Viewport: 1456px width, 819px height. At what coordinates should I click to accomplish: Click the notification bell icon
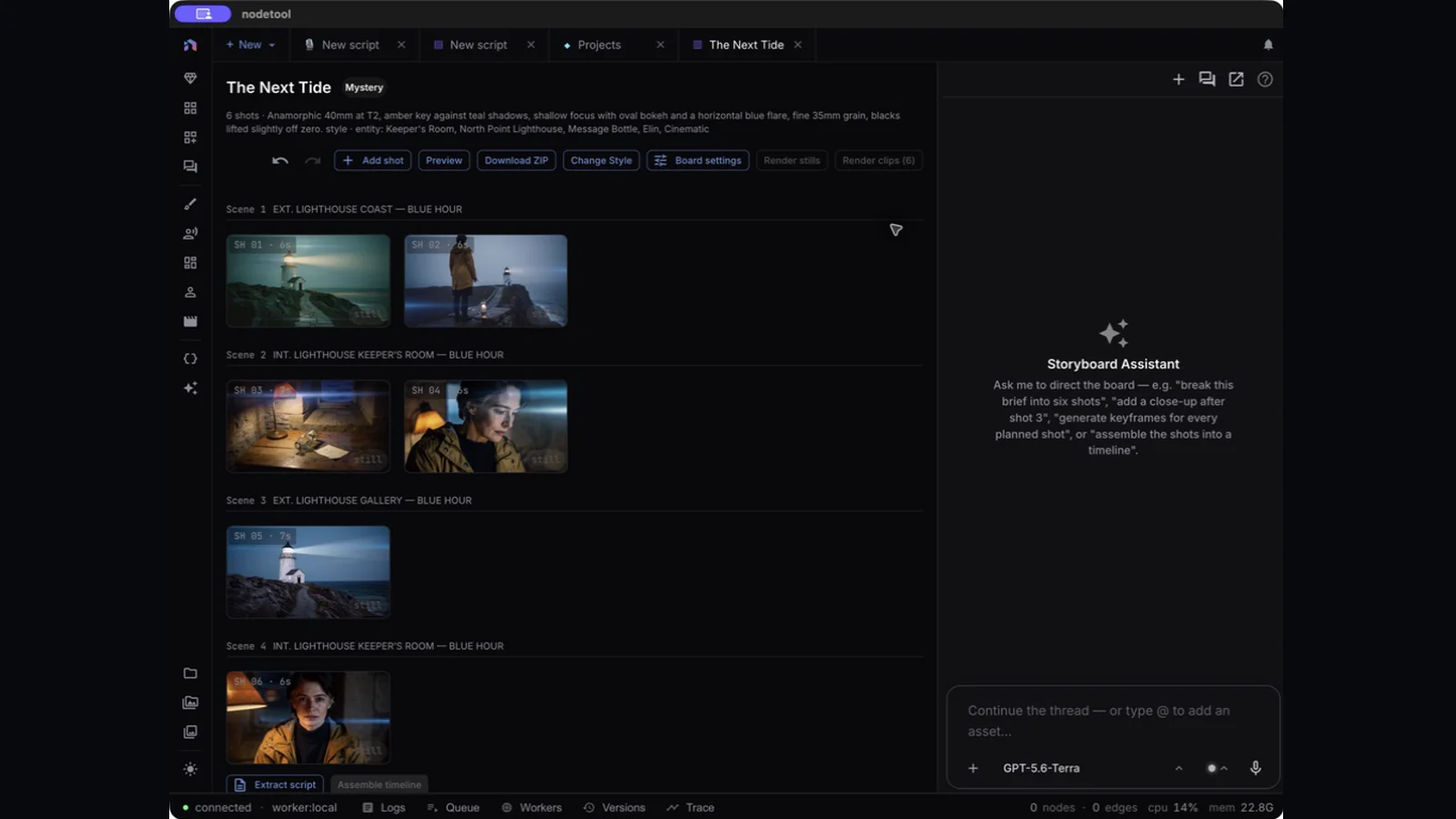tap(1268, 45)
